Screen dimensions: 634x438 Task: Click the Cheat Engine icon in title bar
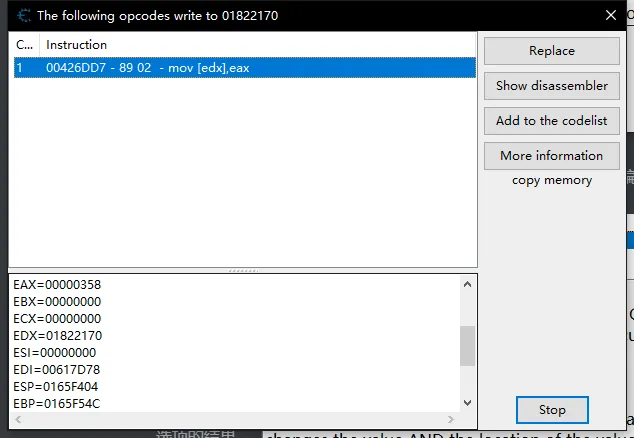tap(21, 16)
